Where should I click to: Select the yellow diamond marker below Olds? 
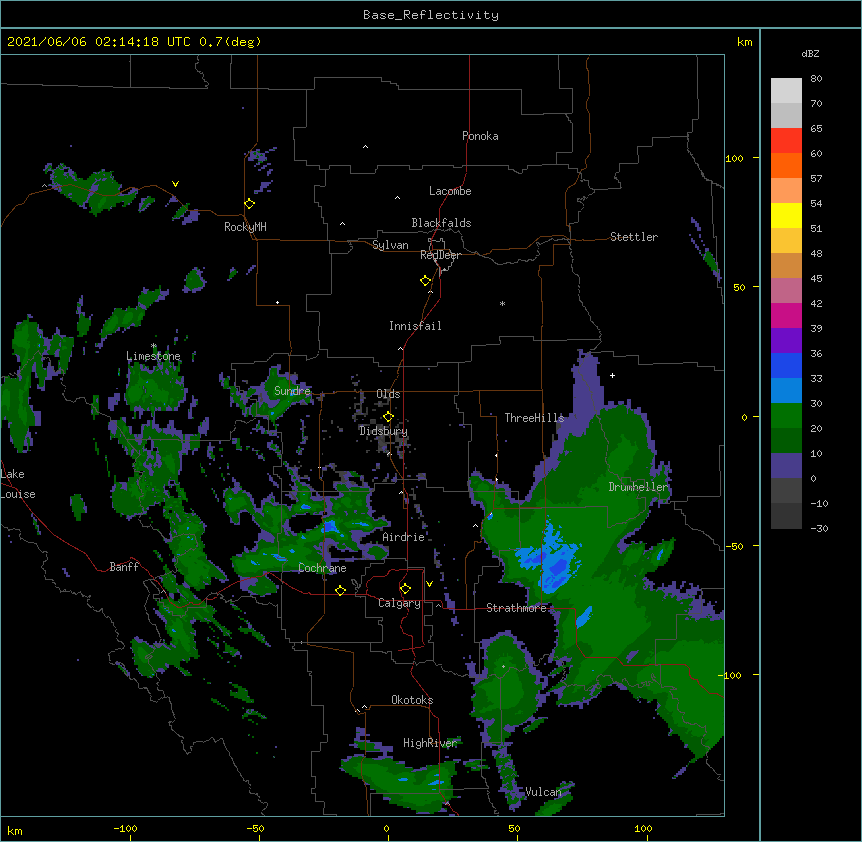pyautogui.click(x=388, y=417)
